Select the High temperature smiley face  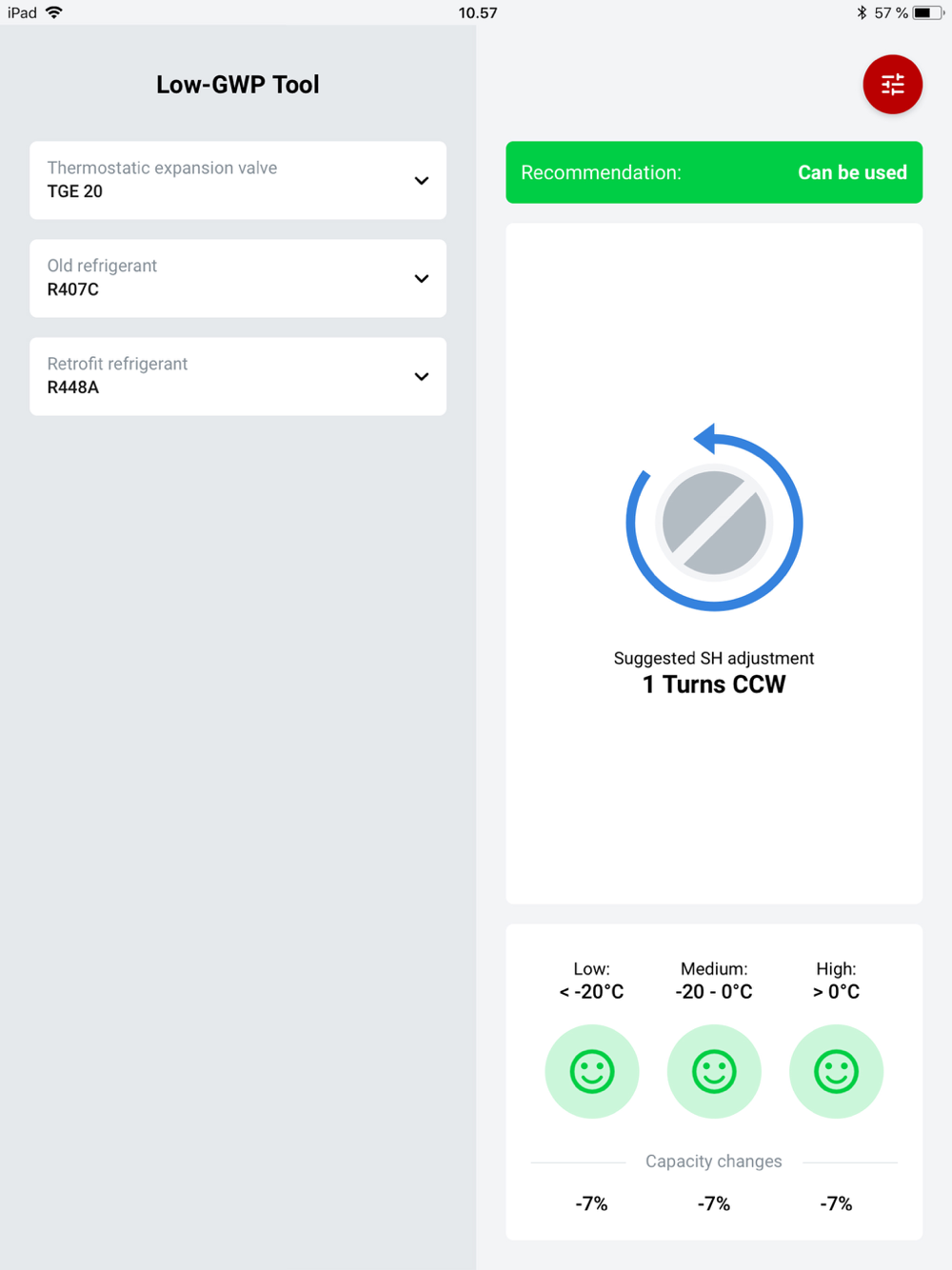pyautogui.click(x=836, y=1071)
